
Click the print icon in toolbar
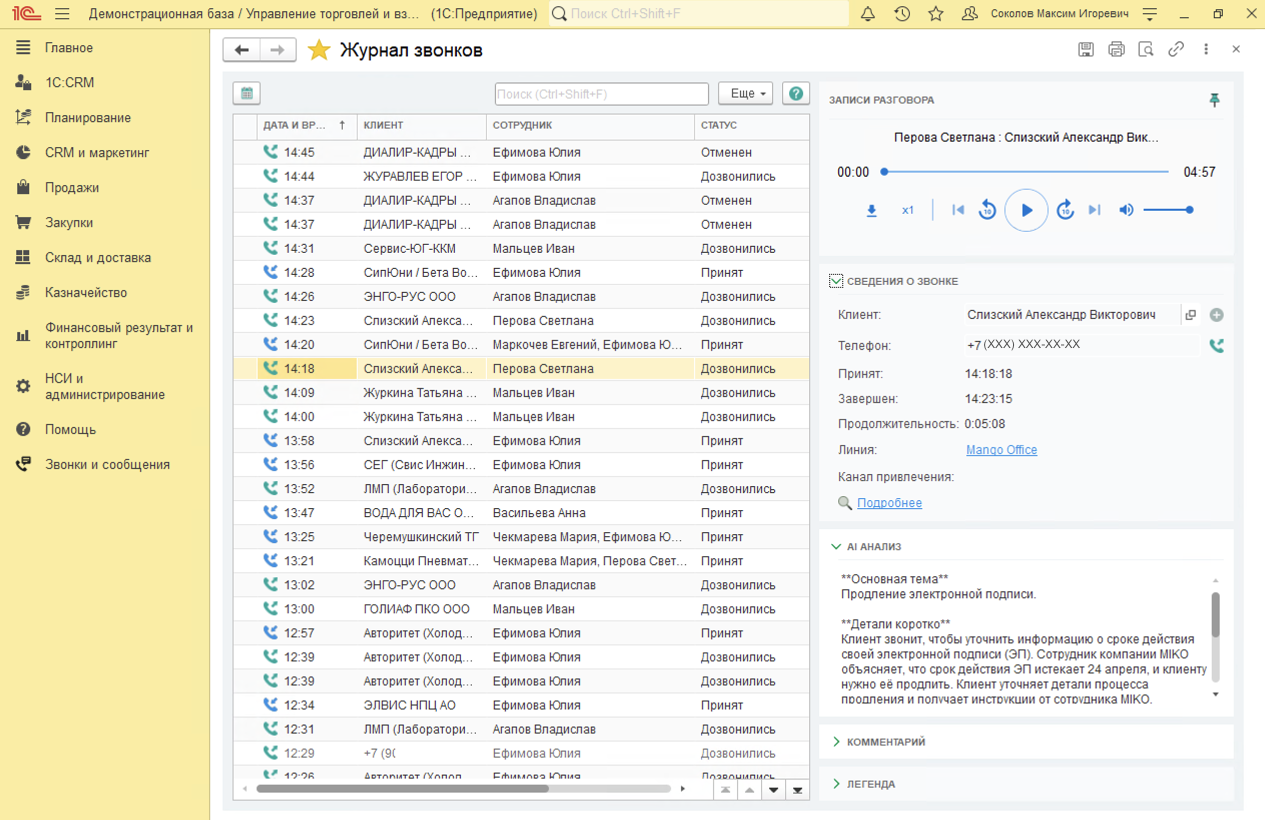pyautogui.click(x=1116, y=49)
